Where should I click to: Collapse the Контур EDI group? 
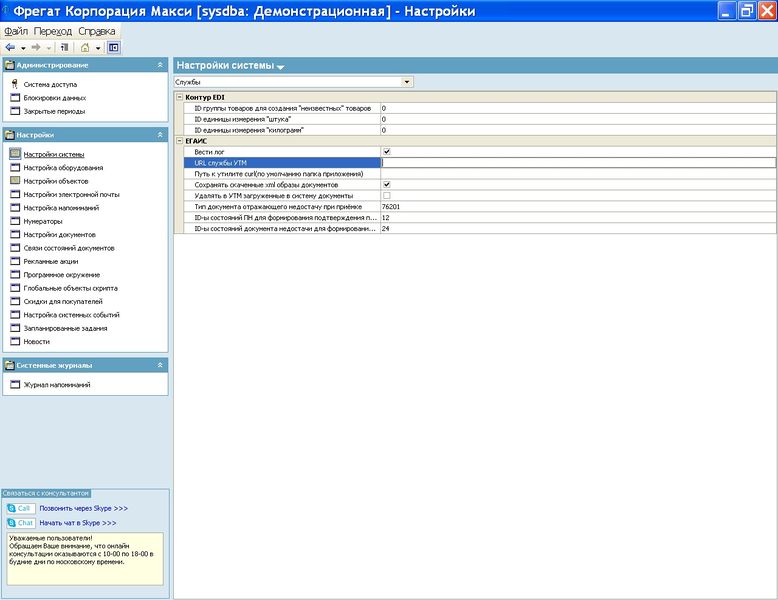[180, 97]
